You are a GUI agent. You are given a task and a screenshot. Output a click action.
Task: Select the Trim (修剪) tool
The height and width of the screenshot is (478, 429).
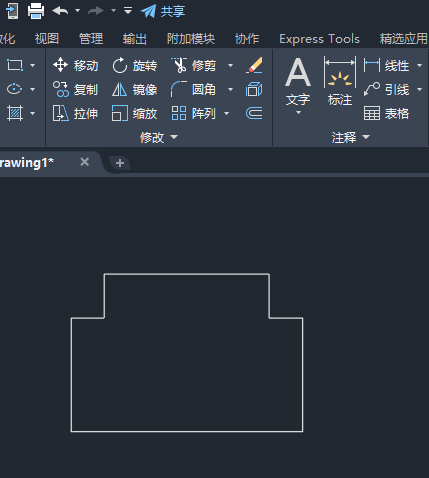[194, 65]
